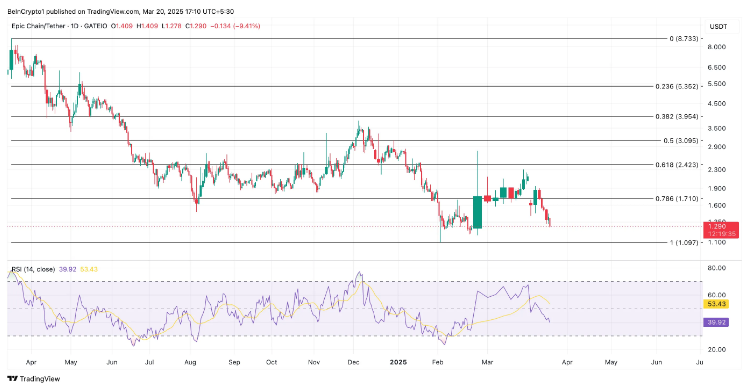Screen dimensions: 744x387
Task: Click the Epic Chain/Tether chart title
Action: [59, 26]
